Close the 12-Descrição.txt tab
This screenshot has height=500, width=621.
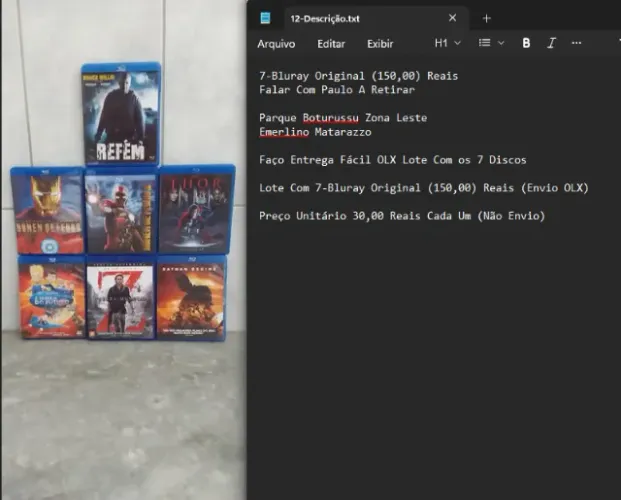click(x=452, y=18)
